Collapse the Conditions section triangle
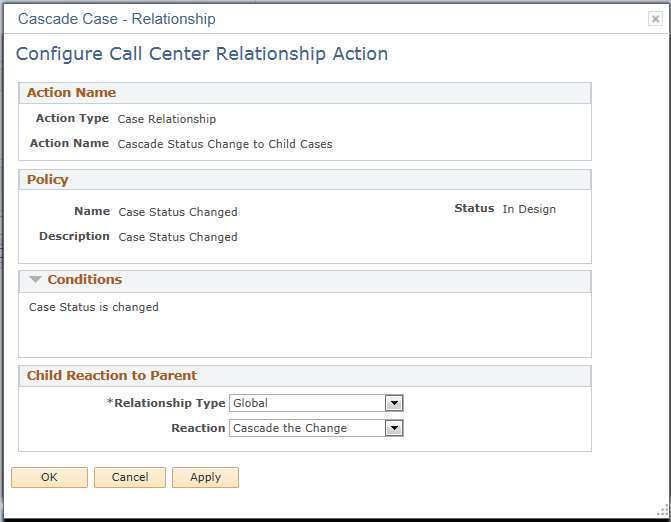Image resolution: width=671 pixels, height=522 pixels. pyautogui.click(x=35, y=280)
